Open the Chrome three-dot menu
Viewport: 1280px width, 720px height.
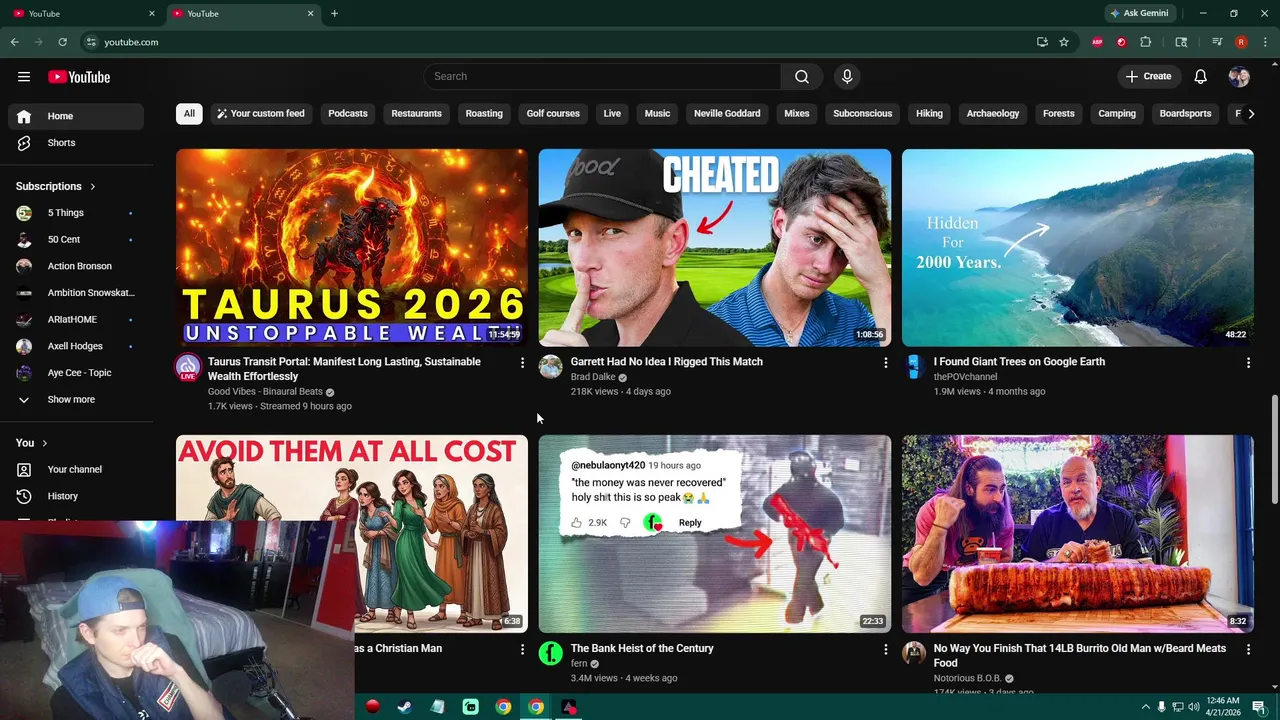point(1265,42)
